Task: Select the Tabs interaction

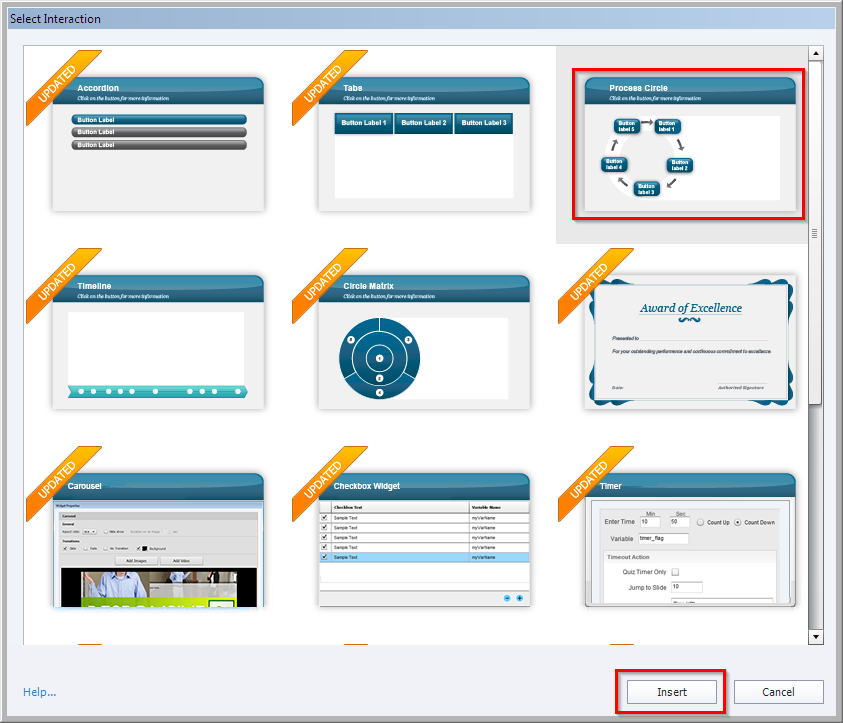Action: pyautogui.click(x=422, y=140)
